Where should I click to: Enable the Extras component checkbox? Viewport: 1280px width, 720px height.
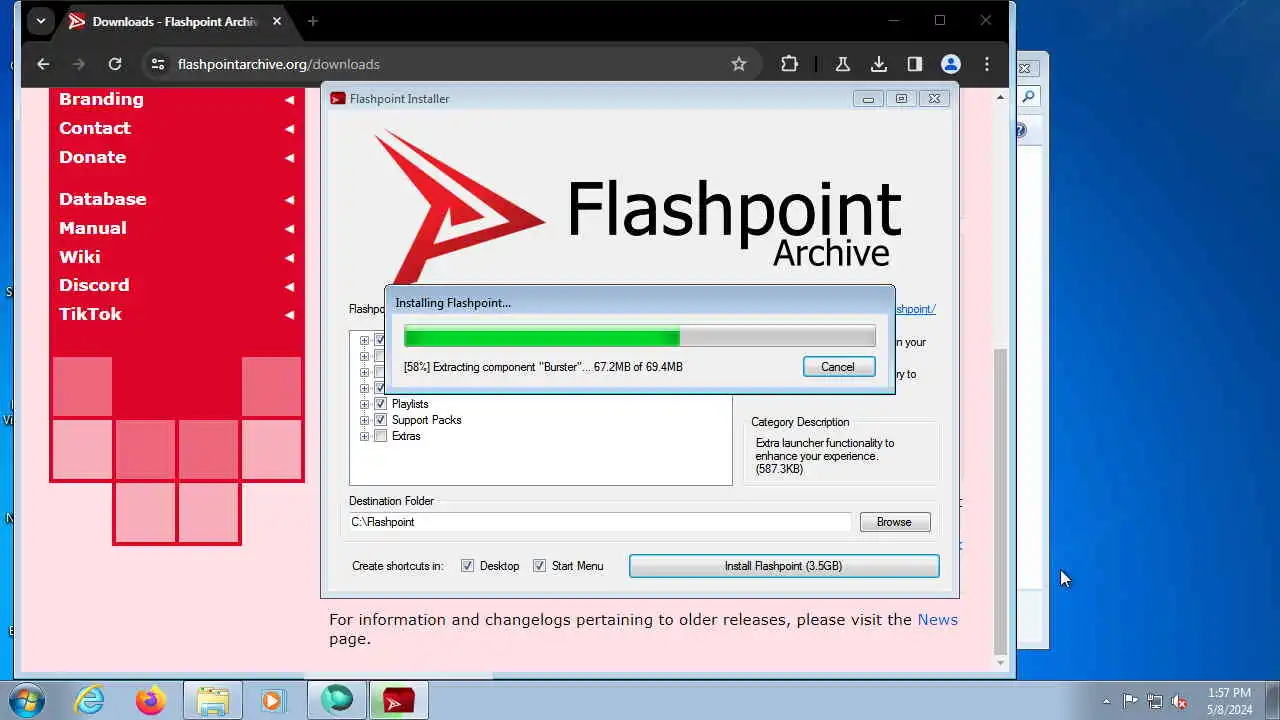380,436
